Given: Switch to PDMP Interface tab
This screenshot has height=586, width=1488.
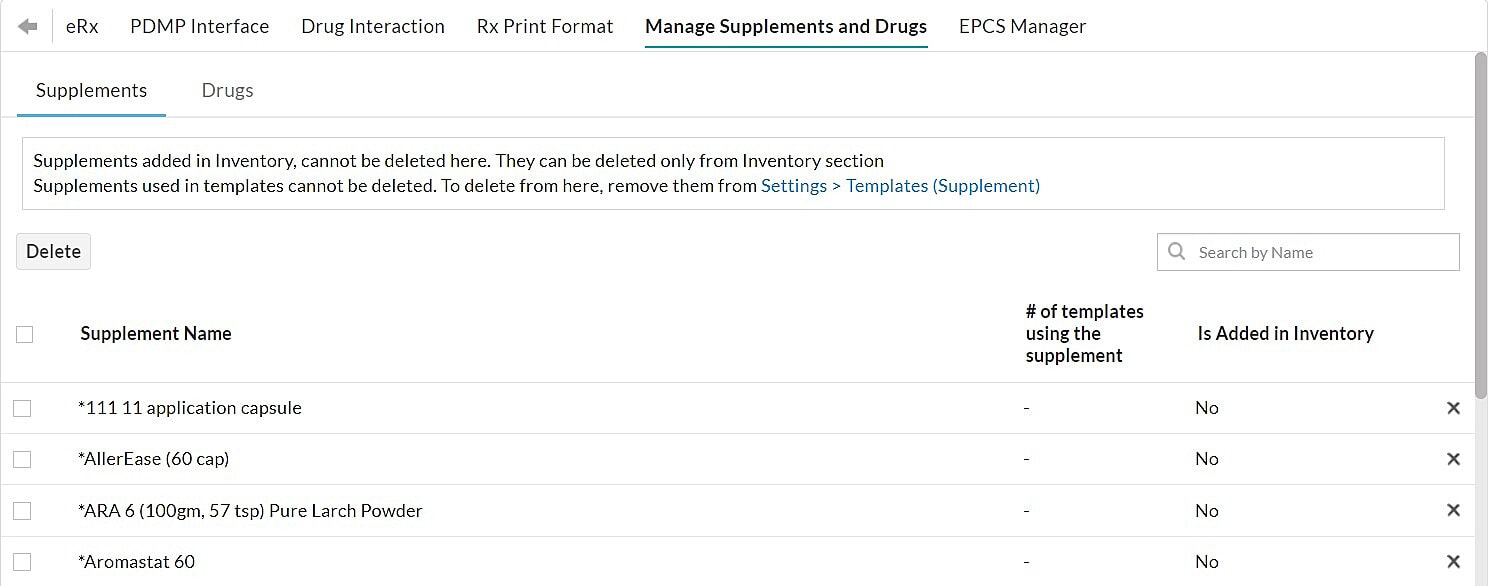Looking at the screenshot, I should pos(199,27).
